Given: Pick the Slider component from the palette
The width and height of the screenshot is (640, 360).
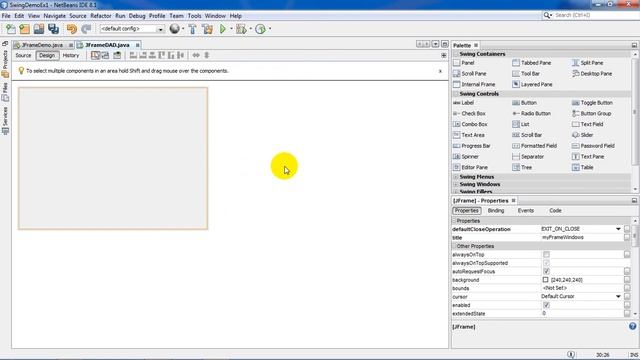Looking at the screenshot, I should click(x=583, y=135).
